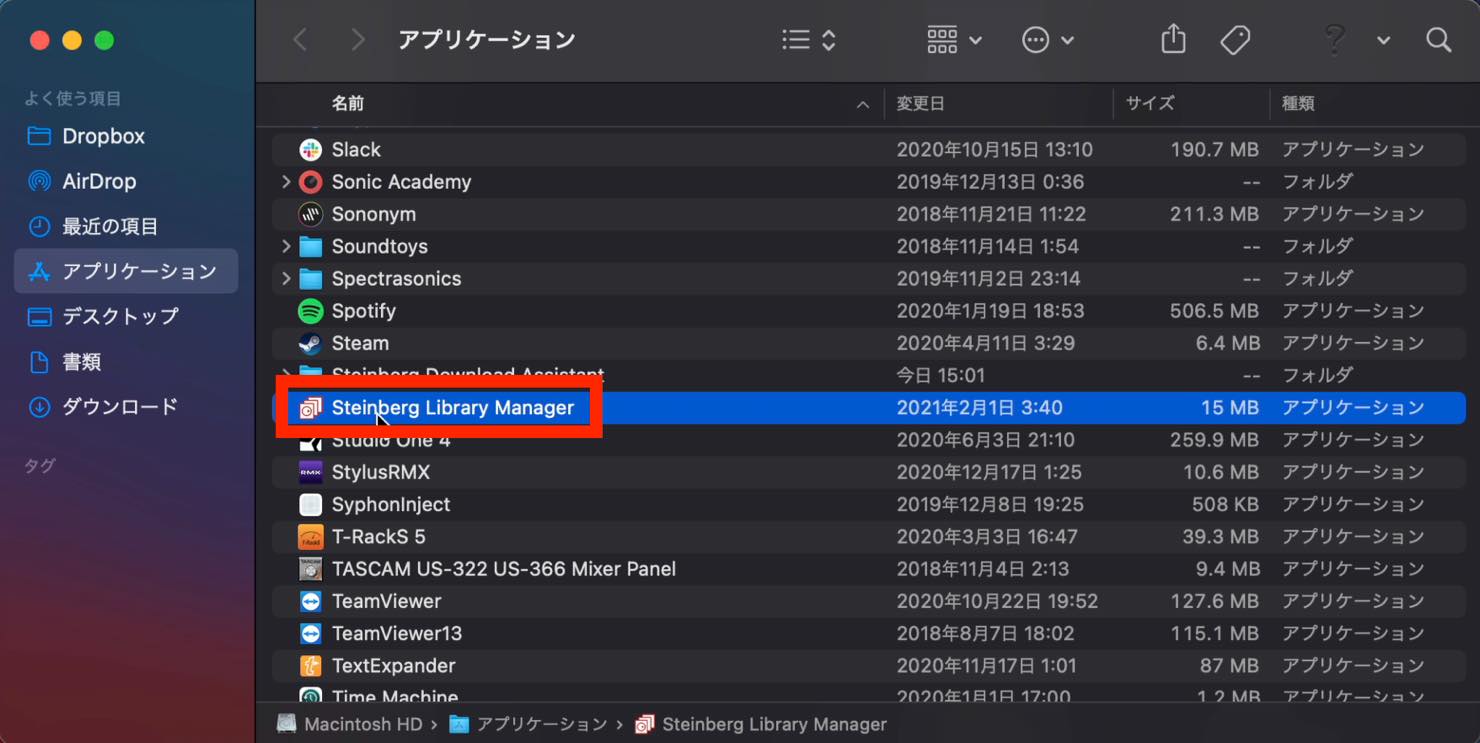Click the Slack app icon
1480x743 pixels.
(311, 150)
